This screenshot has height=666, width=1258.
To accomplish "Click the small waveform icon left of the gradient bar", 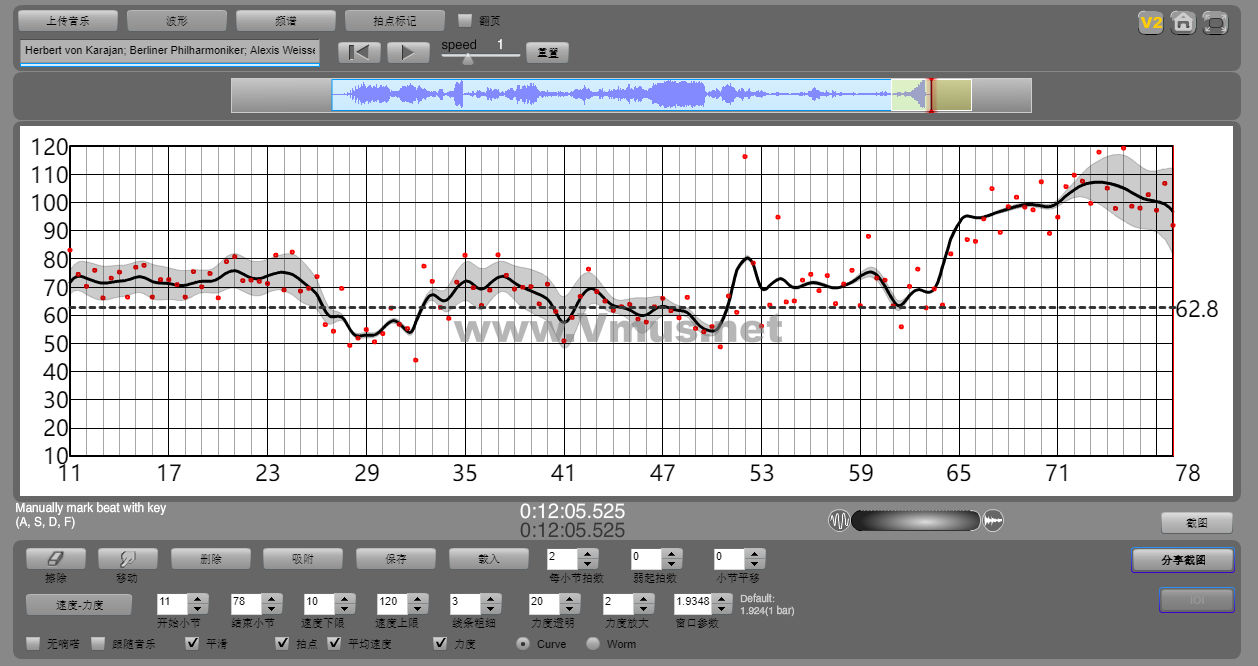I will click(838, 521).
